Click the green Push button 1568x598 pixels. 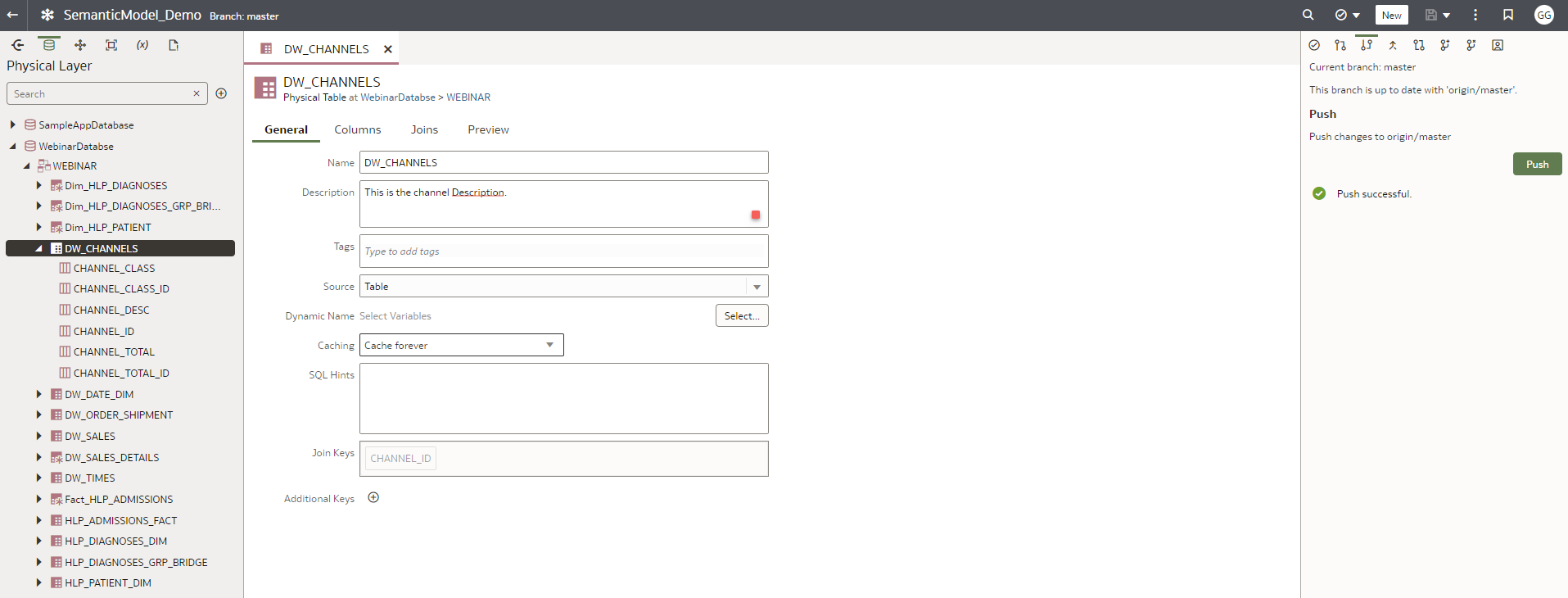[x=1537, y=164]
